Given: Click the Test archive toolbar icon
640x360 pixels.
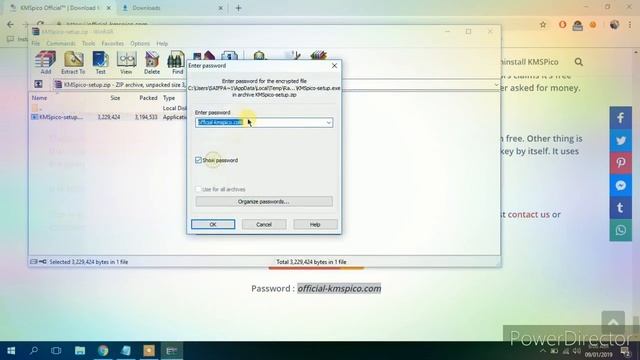Looking at the screenshot, I should [x=100, y=62].
